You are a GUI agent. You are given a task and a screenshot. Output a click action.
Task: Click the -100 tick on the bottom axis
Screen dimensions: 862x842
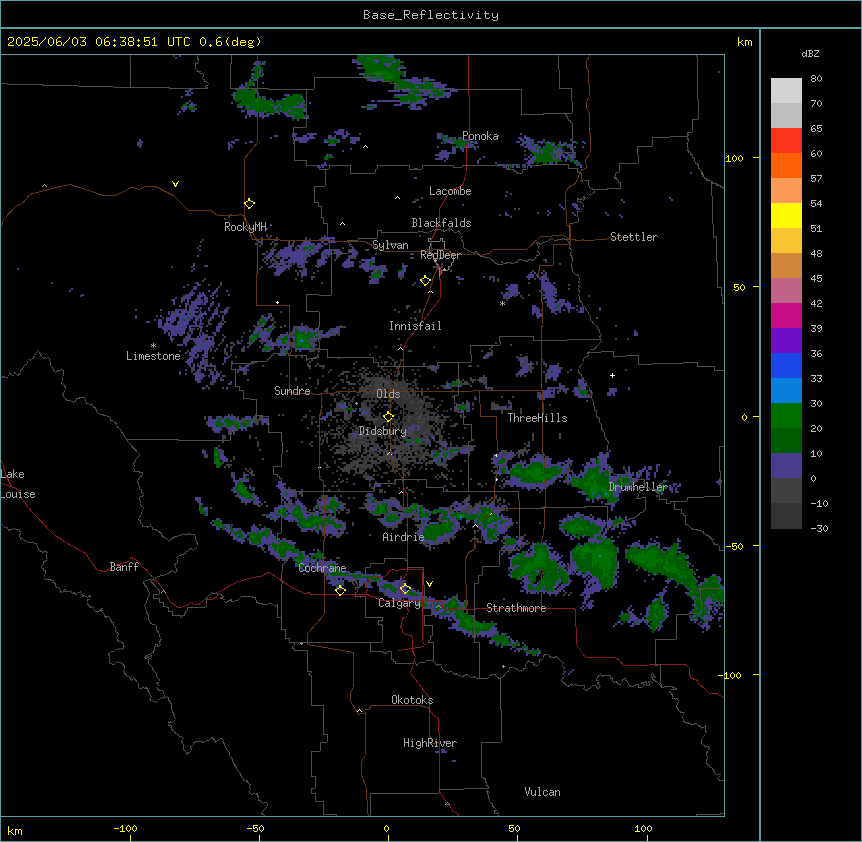[125, 828]
